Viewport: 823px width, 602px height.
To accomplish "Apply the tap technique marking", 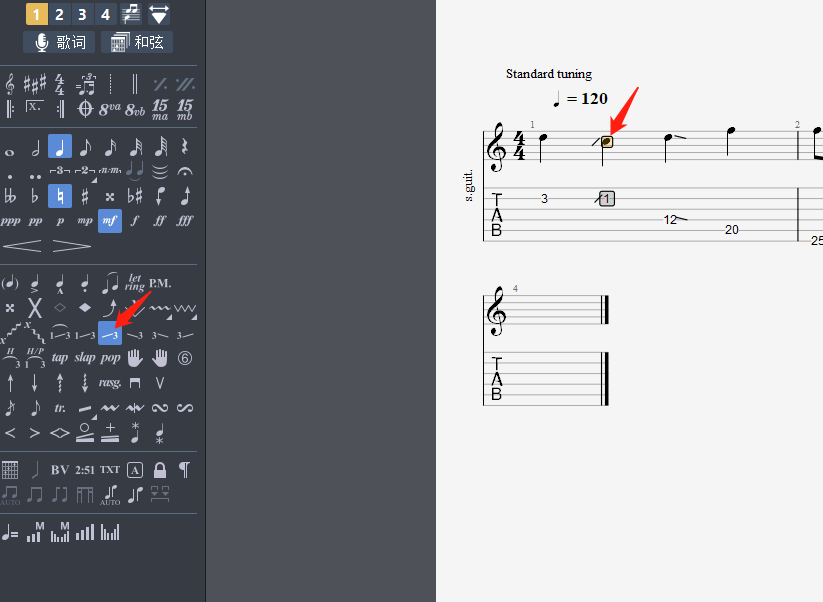I will coord(60,357).
